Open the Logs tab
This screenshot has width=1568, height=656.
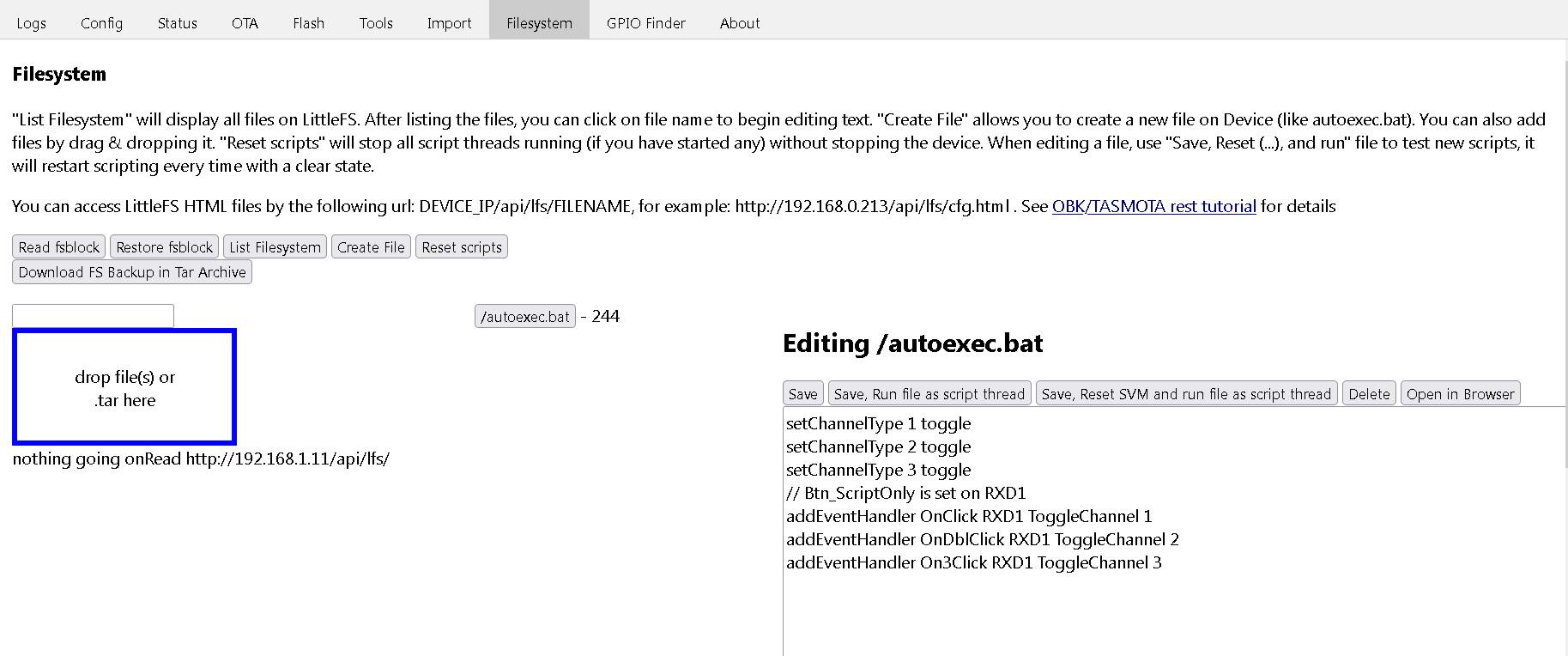(31, 23)
